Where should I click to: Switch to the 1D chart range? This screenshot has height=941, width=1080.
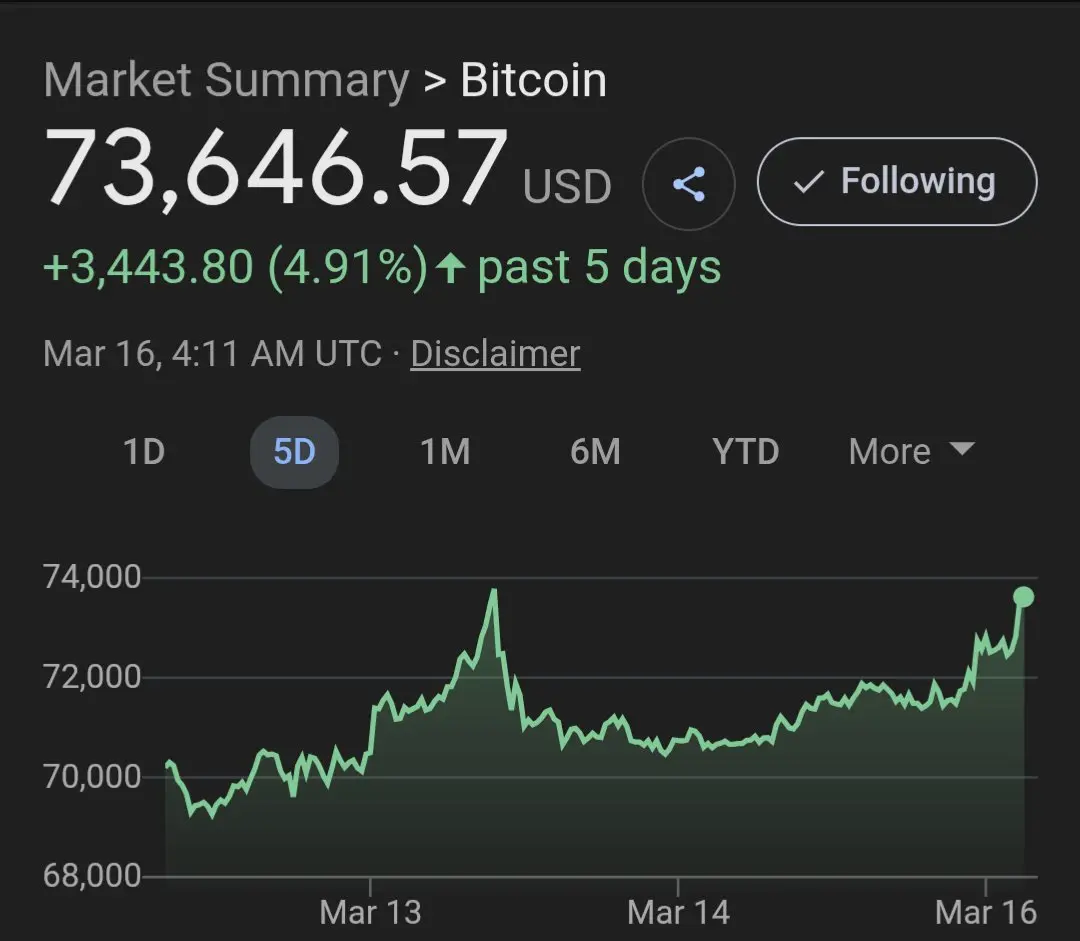point(144,452)
